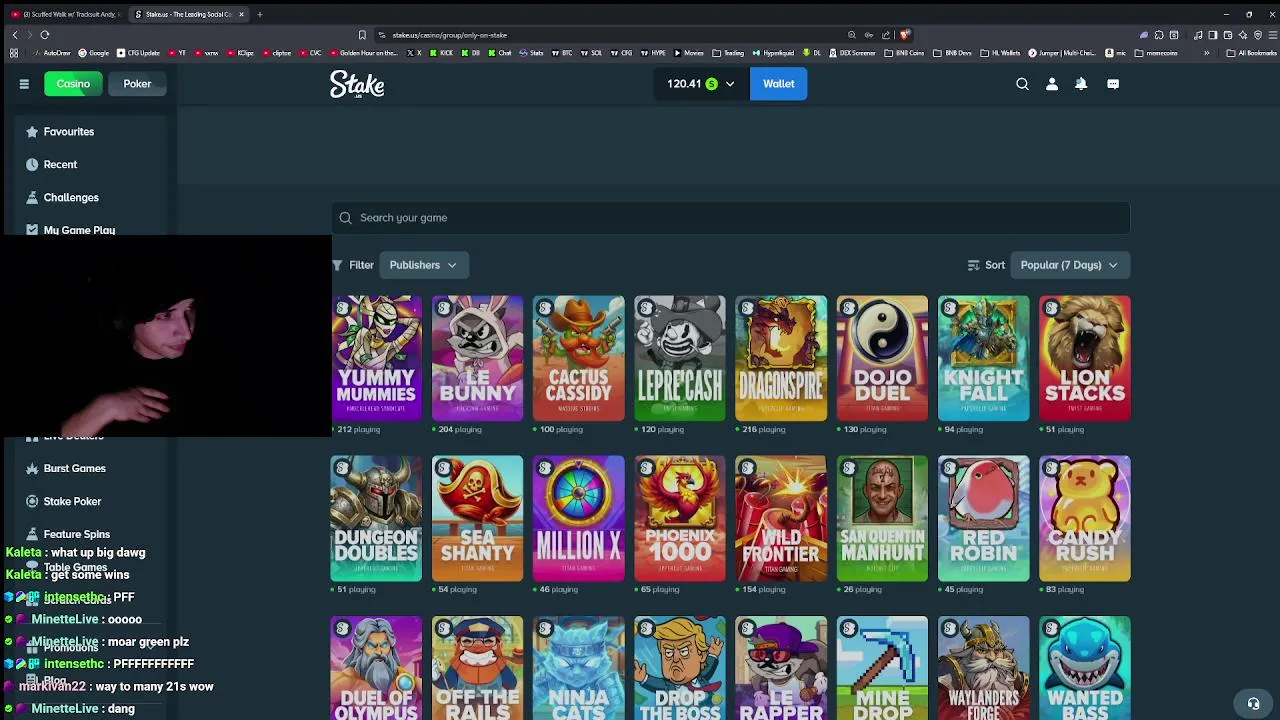The width and height of the screenshot is (1280, 720).
Task: Click the Filter label
Action: pyautogui.click(x=361, y=265)
